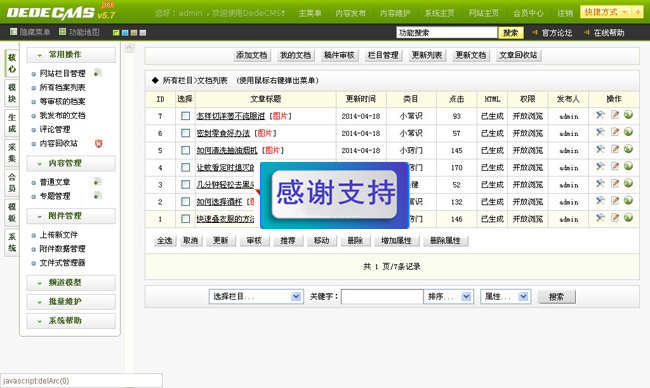
Task: Click the edit pencil icon for article ID 1
Action: (615, 218)
